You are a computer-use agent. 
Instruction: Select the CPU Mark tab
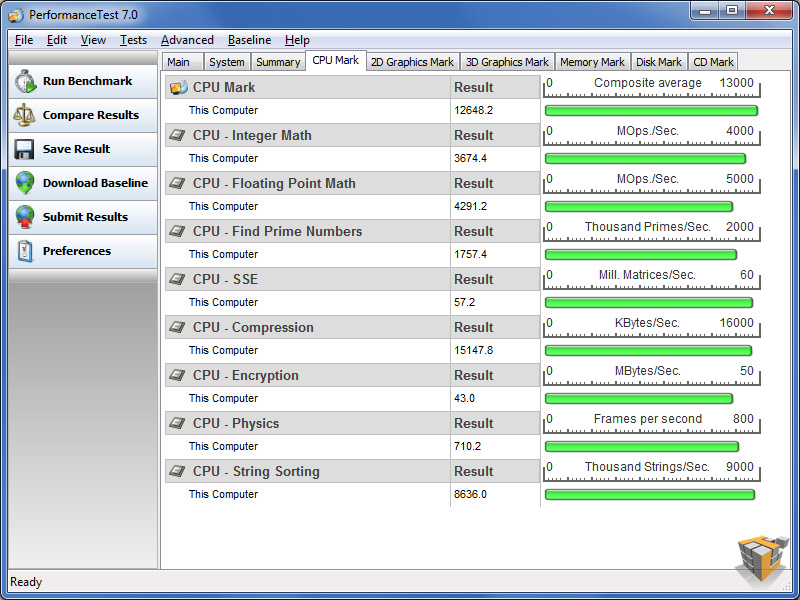[336, 60]
